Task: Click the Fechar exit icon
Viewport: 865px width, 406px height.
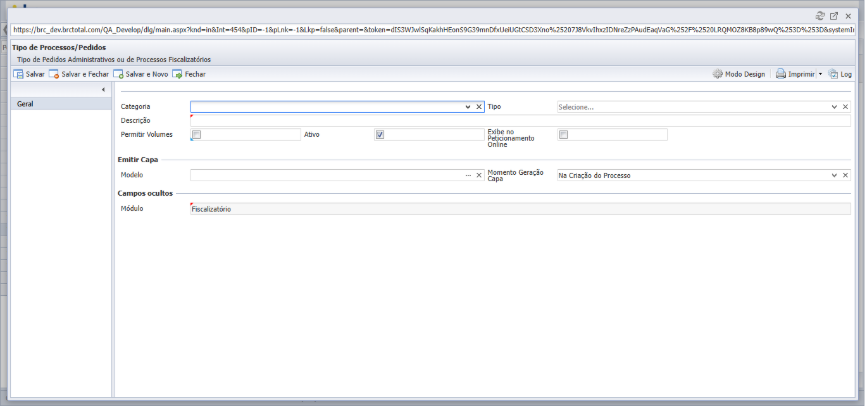Action: (177, 74)
